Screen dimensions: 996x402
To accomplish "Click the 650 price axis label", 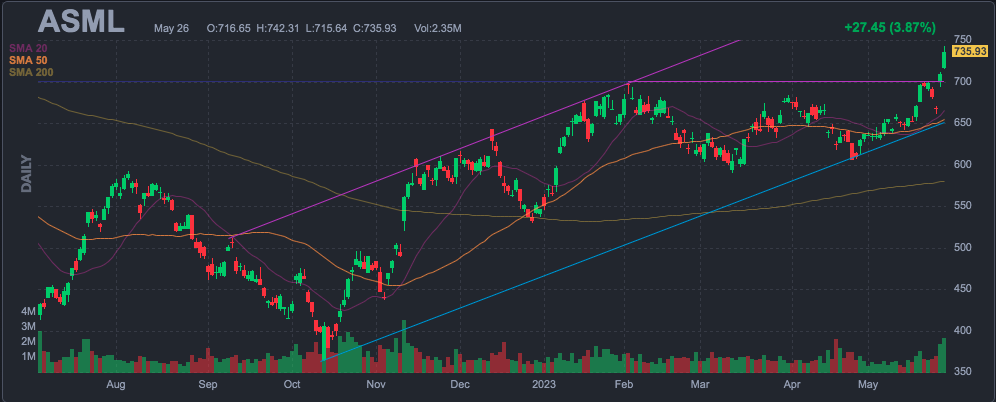I will (963, 123).
